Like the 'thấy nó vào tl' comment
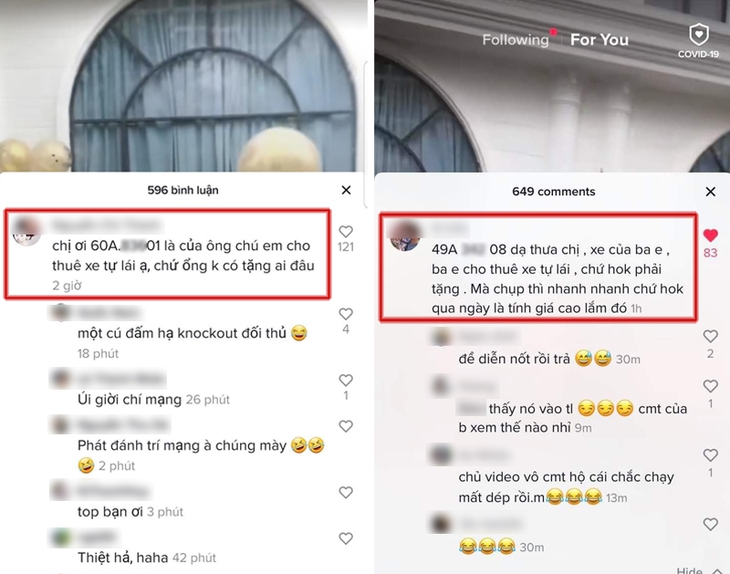The height and width of the screenshot is (574, 730). pos(710,386)
